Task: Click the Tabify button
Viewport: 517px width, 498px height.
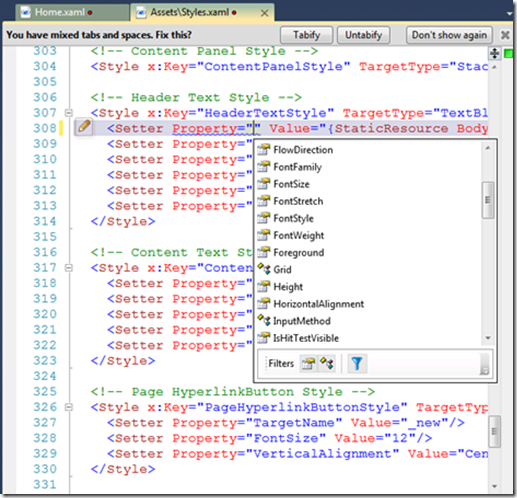Action: pyautogui.click(x=306, y=35)
